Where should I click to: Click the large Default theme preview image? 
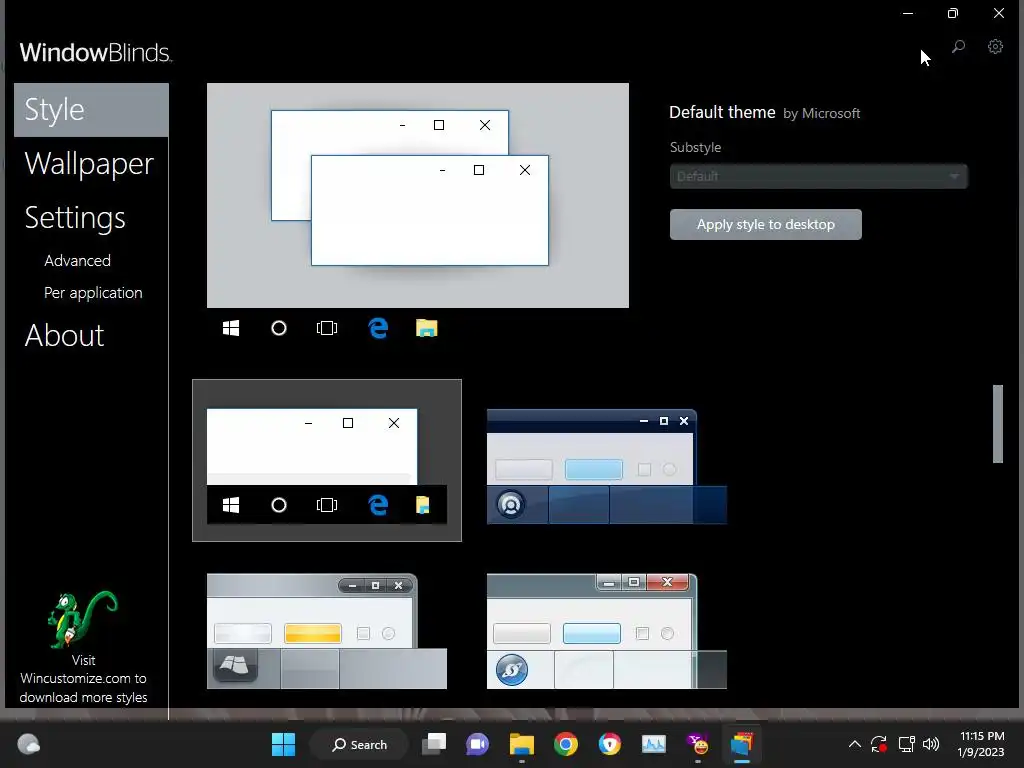(418, 195)
